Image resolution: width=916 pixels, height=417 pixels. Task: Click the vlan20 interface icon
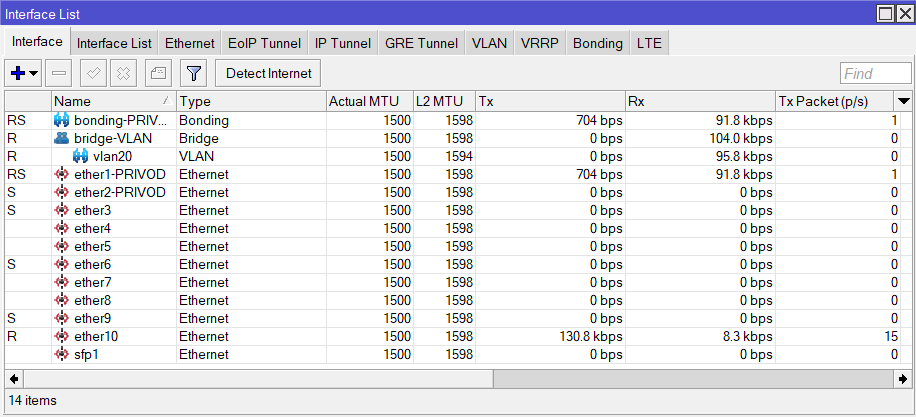(81, 156)
